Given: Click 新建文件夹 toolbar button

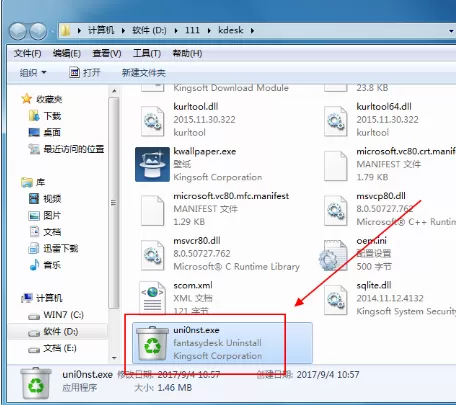Looking at the screenshot, I should [144, 73].
